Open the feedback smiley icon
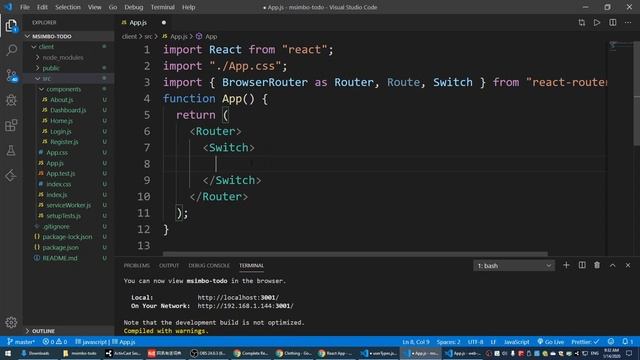This screenshot has width=640, height=360. tap(611, 342)
